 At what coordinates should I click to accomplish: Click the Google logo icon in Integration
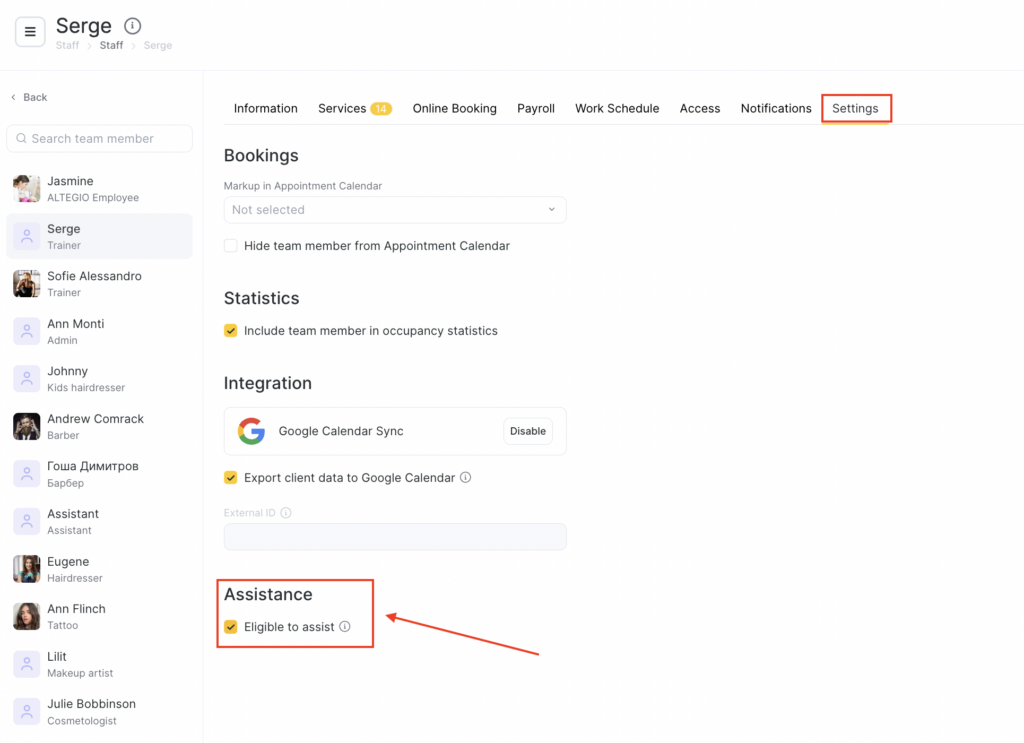coord(251,431)
